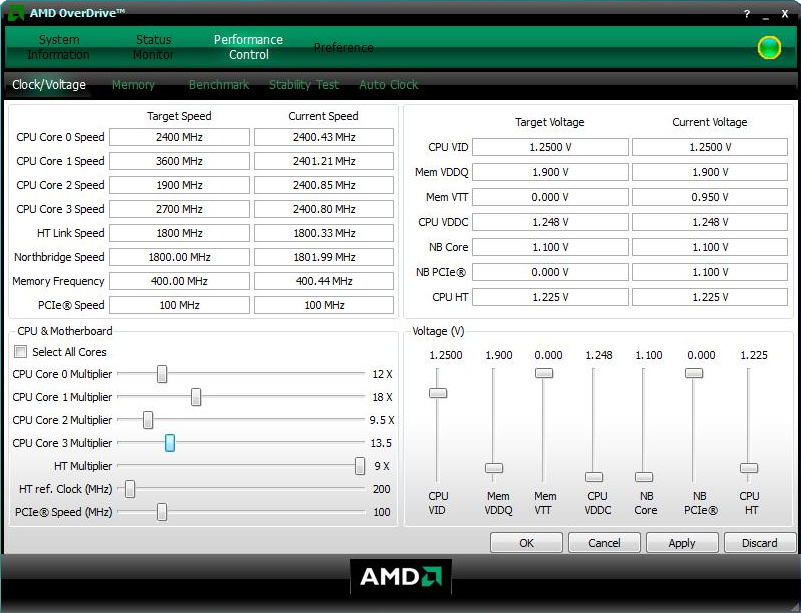Click the green status indicator light

[768, 47]
